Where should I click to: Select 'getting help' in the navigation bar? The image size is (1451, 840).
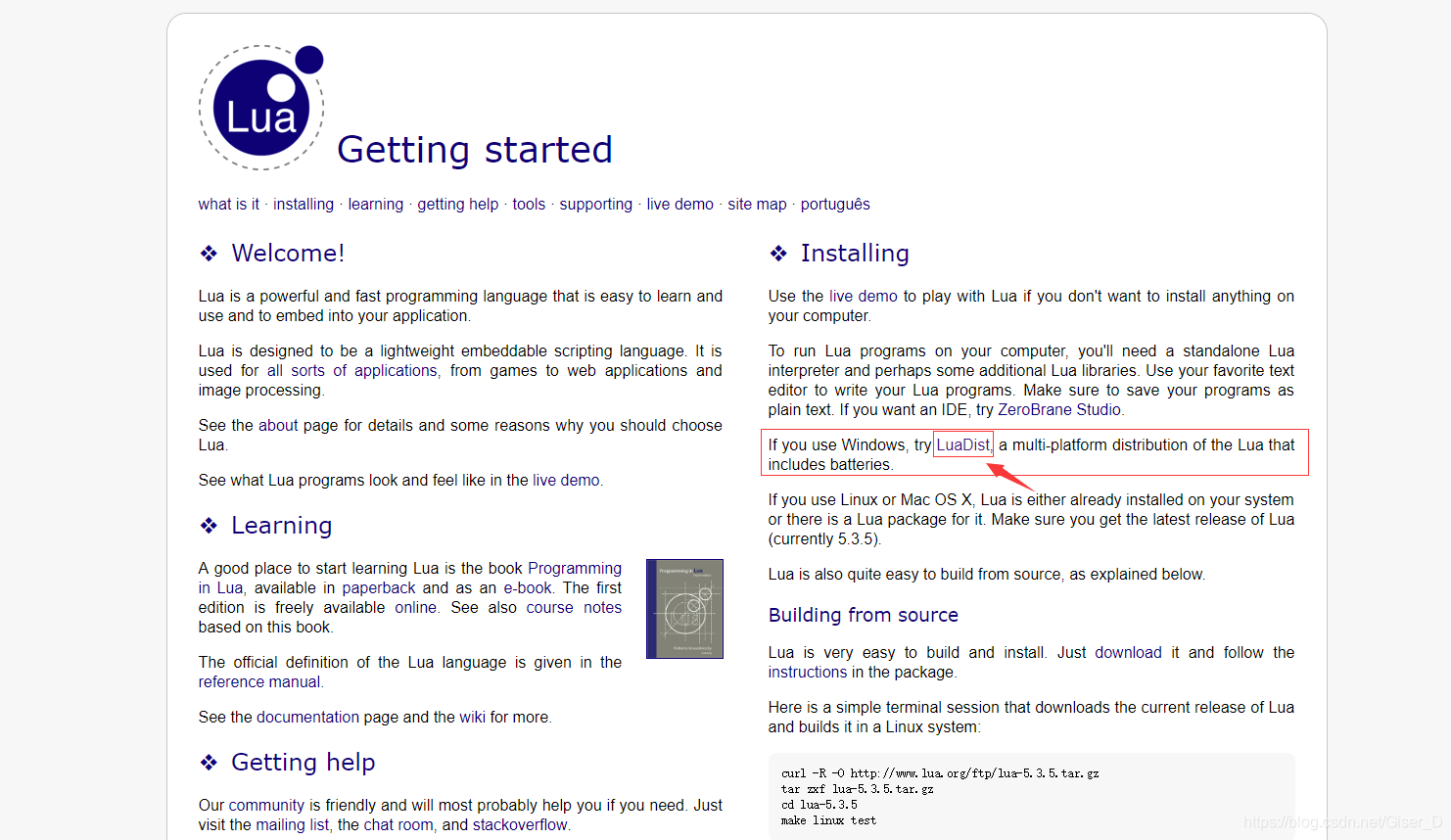pyautogui.click(x=458, y=204)
